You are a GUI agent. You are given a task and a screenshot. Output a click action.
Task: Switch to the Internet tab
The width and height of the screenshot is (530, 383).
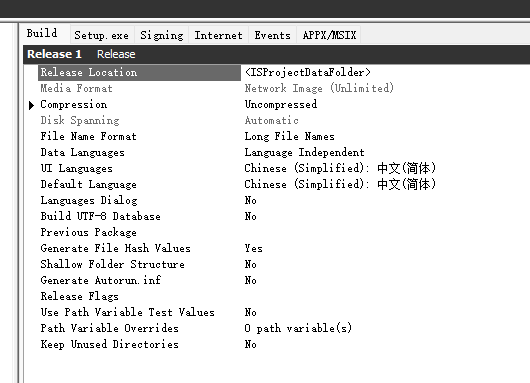pos(218,35)
